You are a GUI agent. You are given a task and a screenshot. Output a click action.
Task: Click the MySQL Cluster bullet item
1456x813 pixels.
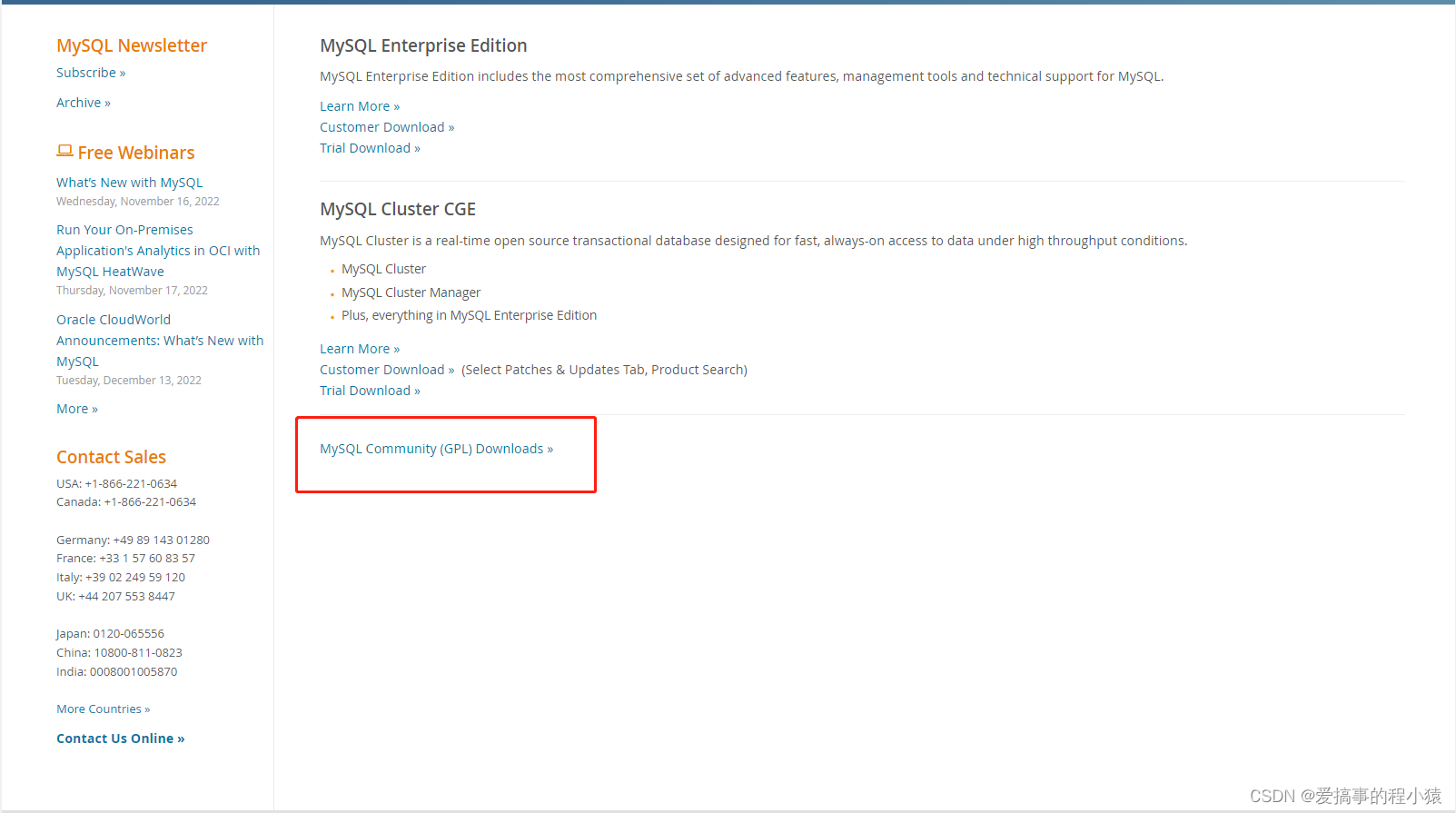click(x=383, y=269)
